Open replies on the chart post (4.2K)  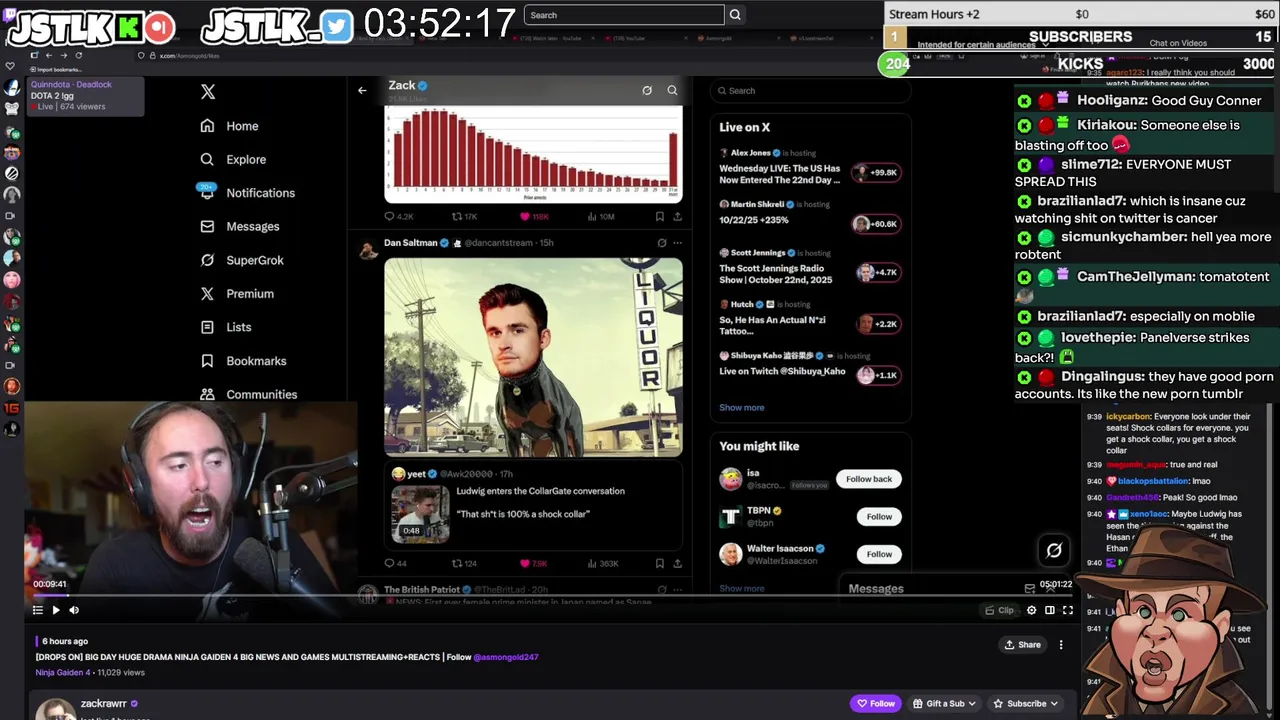pos(399,216)
